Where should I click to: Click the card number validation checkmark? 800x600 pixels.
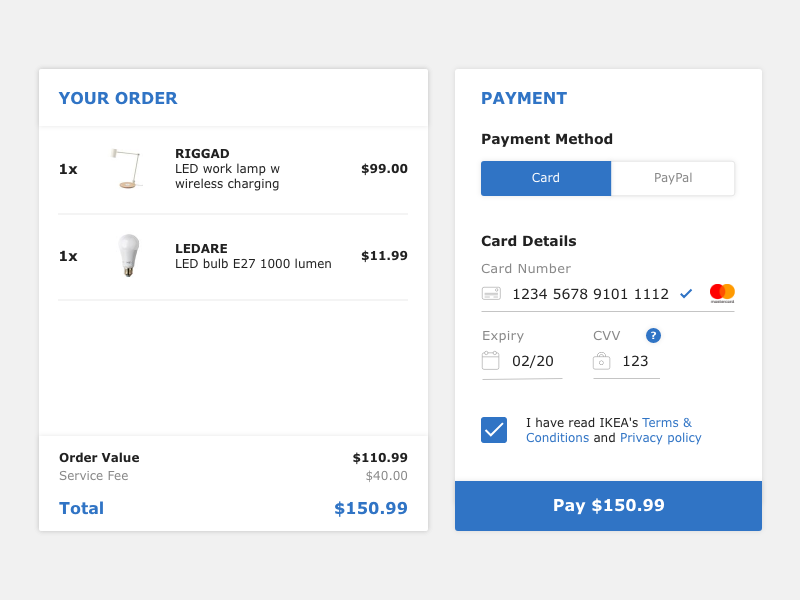686,294
